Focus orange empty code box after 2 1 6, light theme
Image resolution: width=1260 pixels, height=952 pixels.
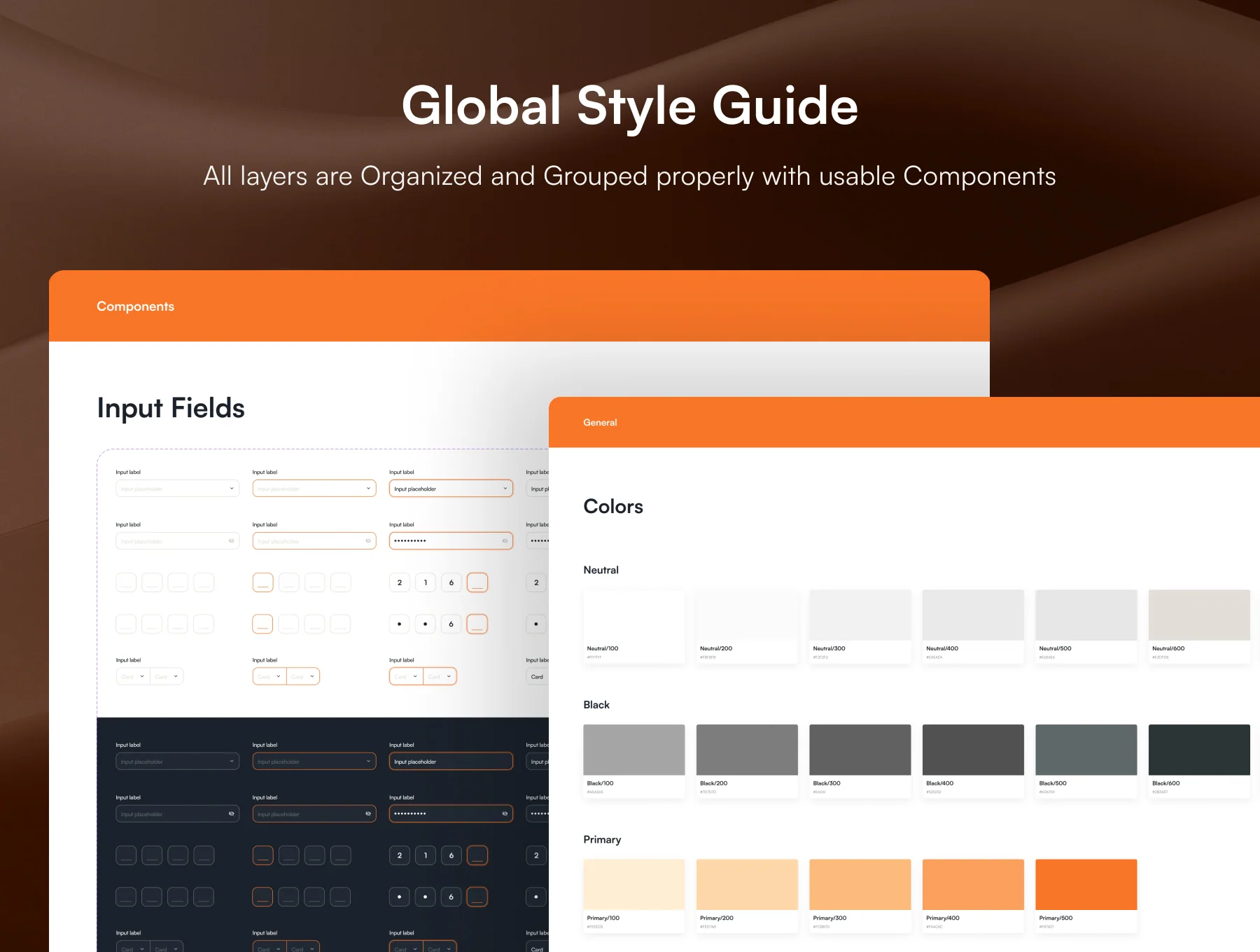pos(477,582)
